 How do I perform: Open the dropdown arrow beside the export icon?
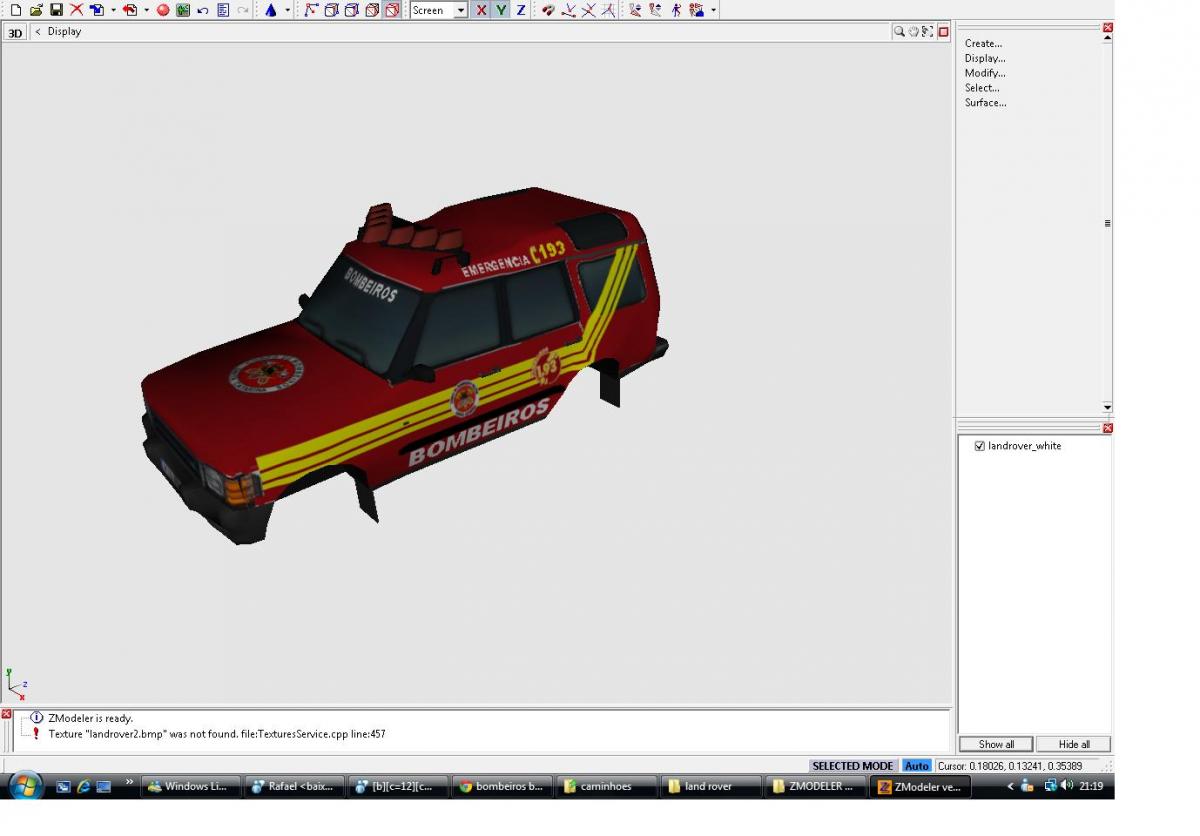[146, 10]
